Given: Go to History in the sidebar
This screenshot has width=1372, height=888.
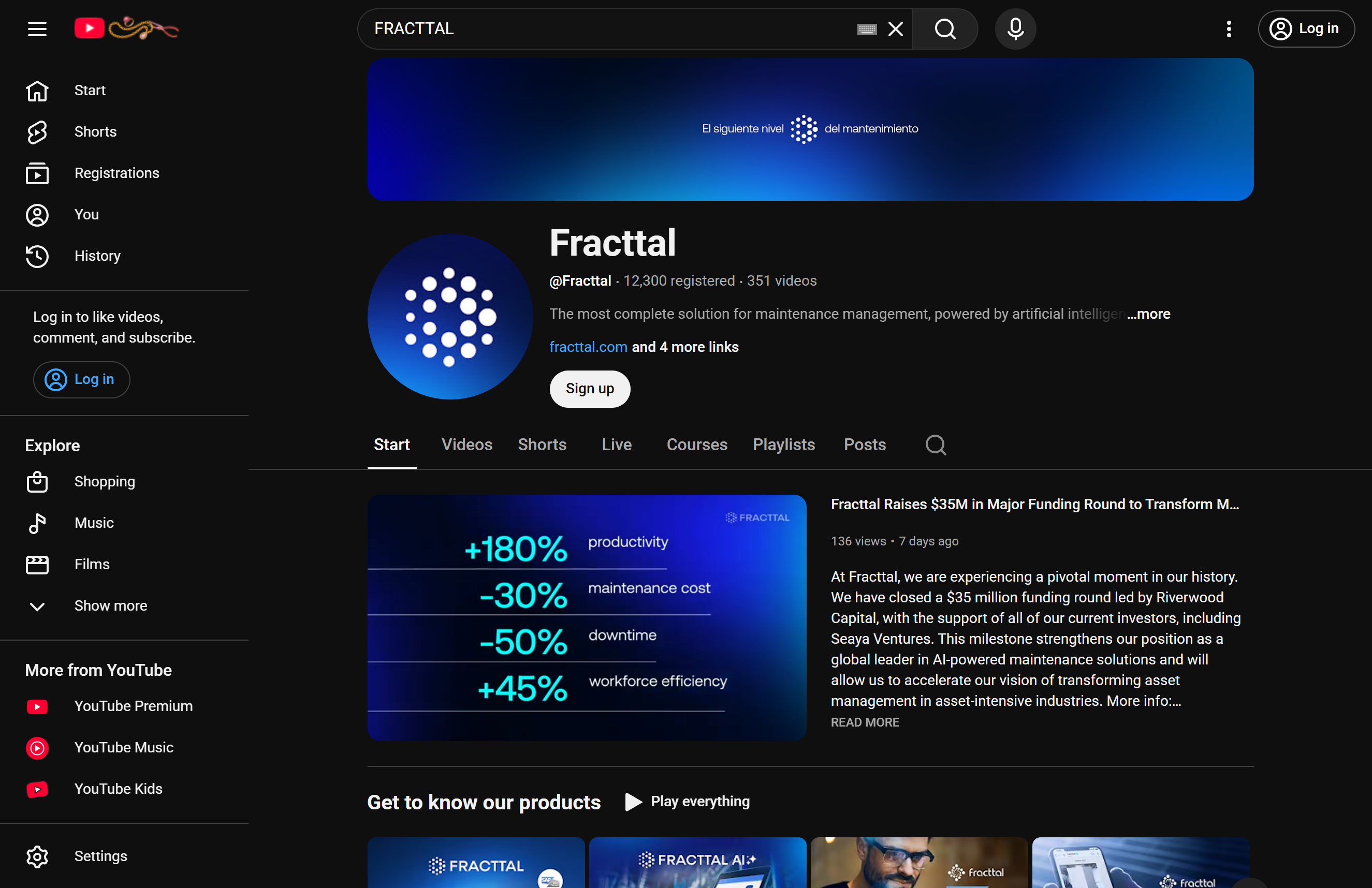Looking at the screenshot, I should pos(97,256).
